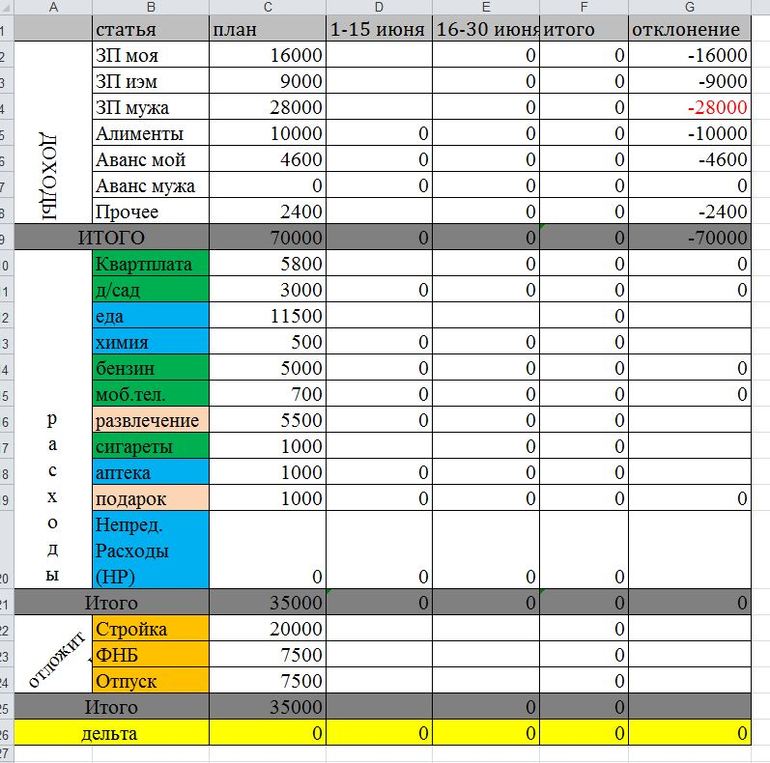
Task: Select the orange 'Отпуск' cell
Action: pyautogui.click(x=150, y=681)
